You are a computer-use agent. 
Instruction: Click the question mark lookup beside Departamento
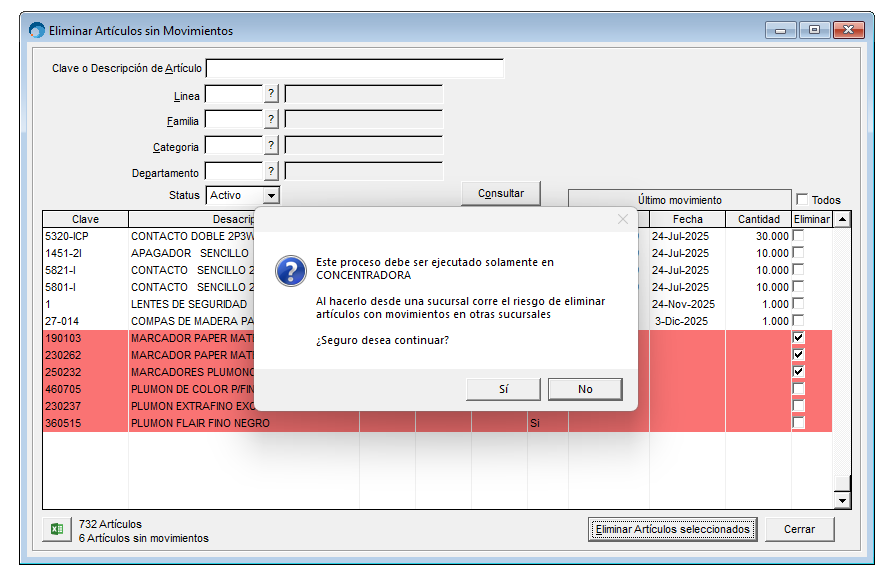[x=270, y=172]
